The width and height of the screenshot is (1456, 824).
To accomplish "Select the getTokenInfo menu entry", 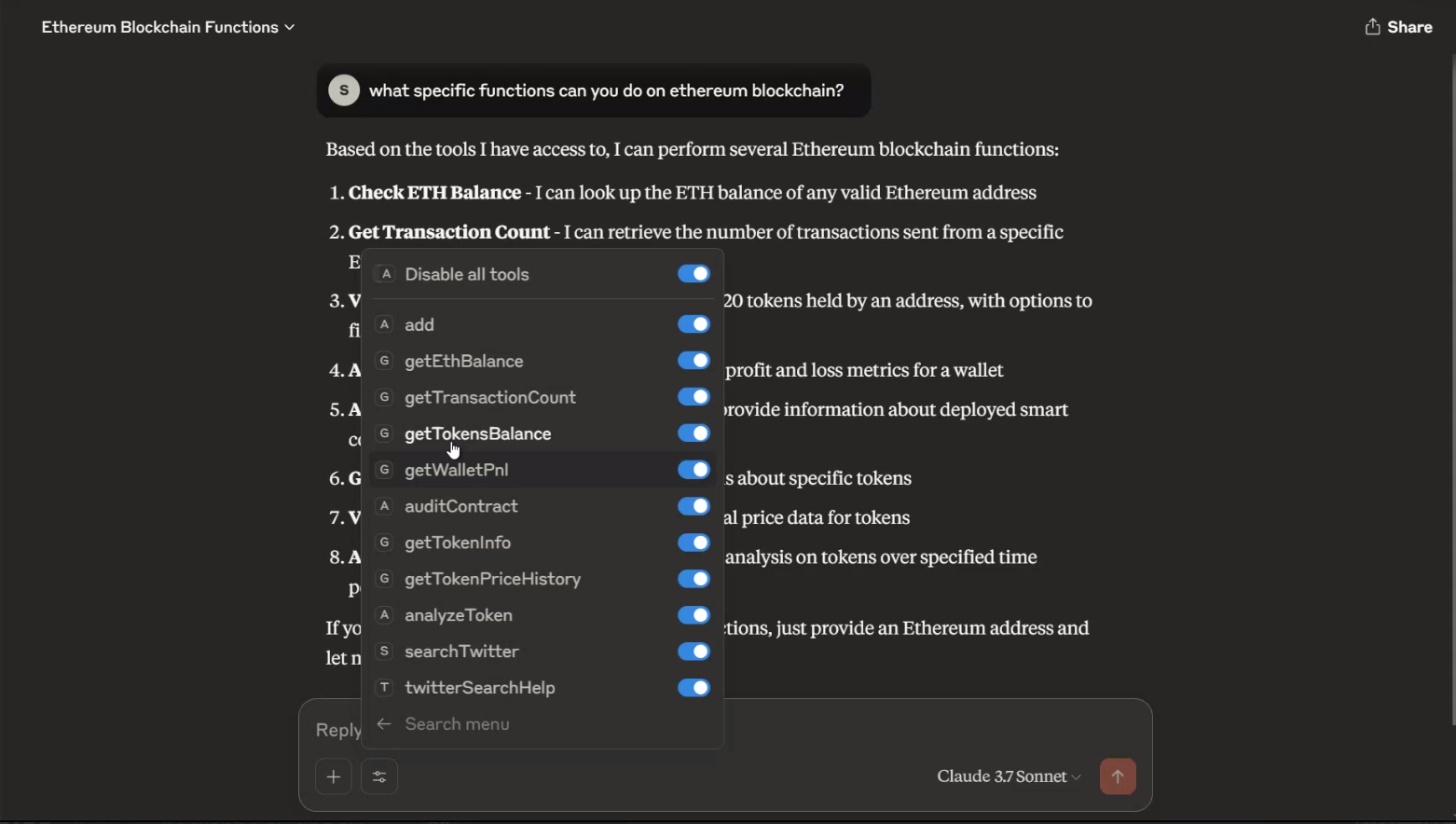I will point(543,542).
